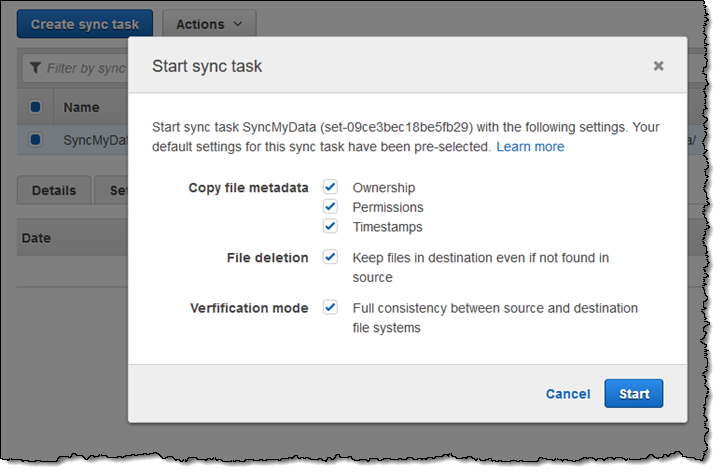Cancel the sync task dialog

[x=567, y=394]
